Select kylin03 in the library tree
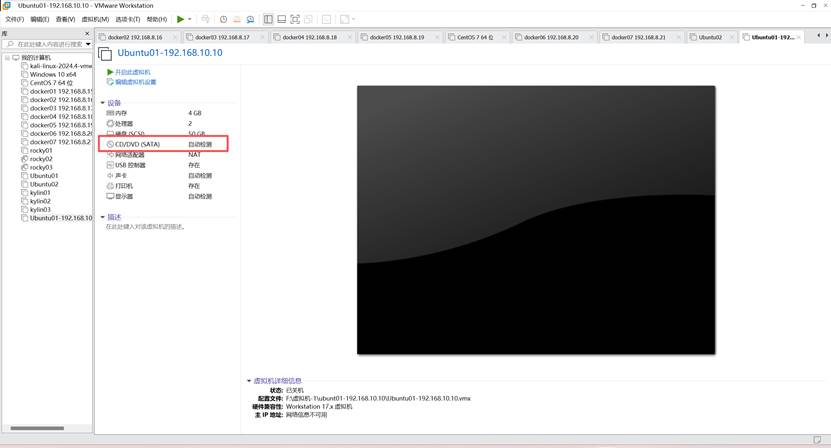The width and height of the screenshot is (831, 448). pos(36,210)
